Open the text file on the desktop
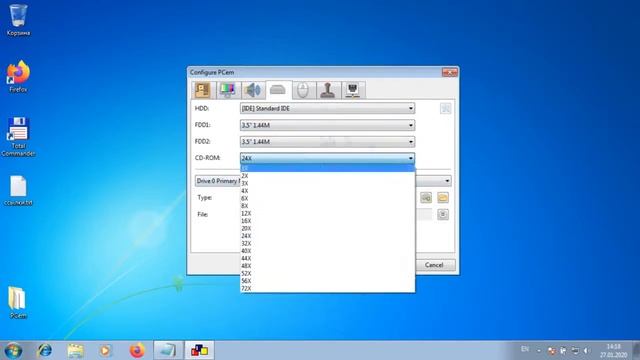 [18, 191]
